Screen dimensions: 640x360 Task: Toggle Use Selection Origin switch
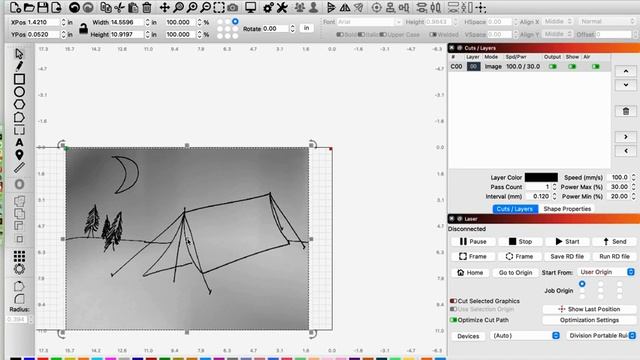453,309
